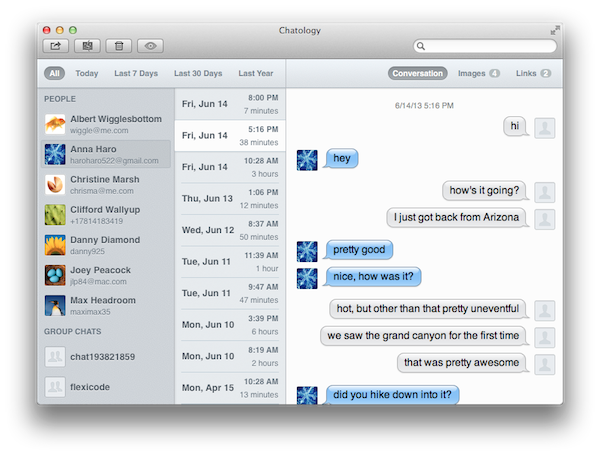Click the reveal-in-Finder toolbar icon
The image size is (600, 456).
pos(87,46)
